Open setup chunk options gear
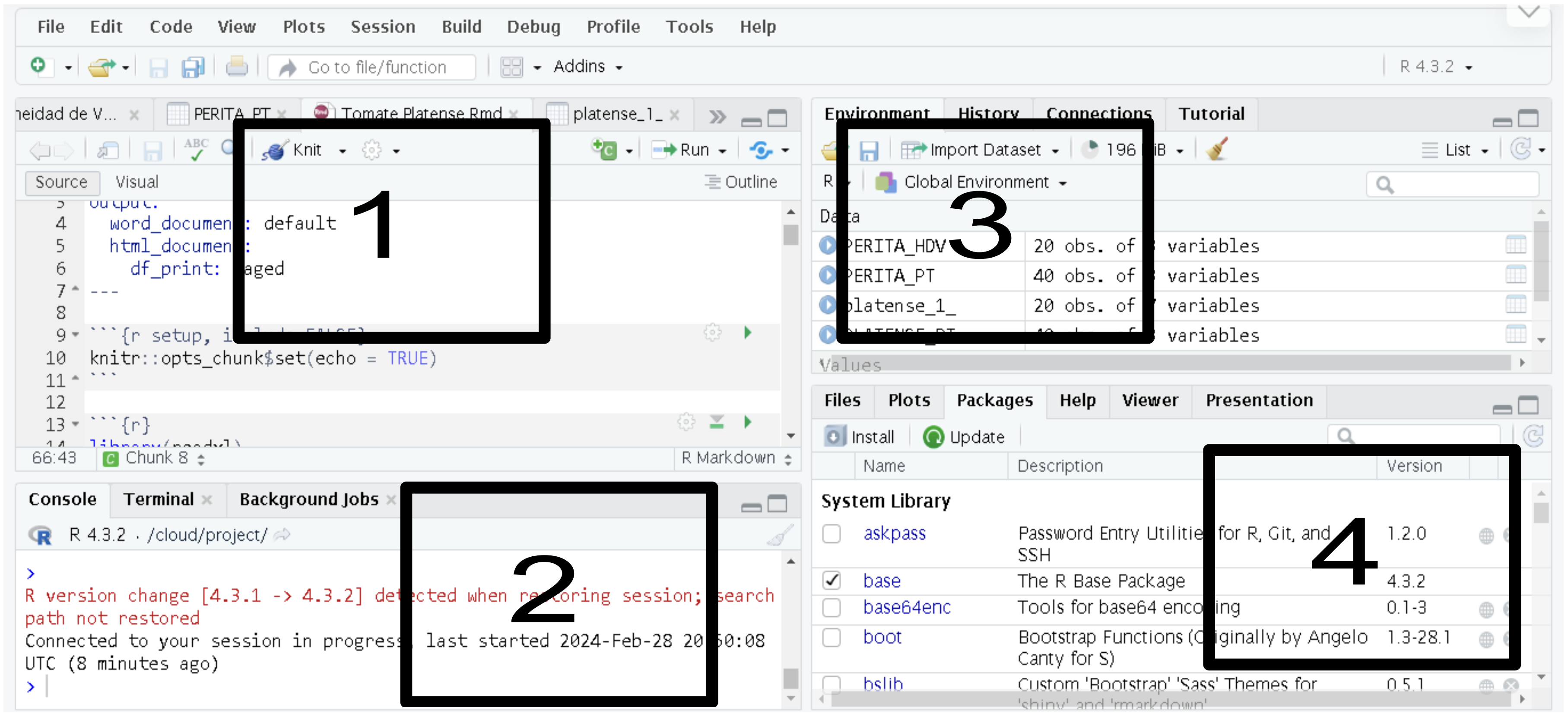The image size is (1568, 721). (713, 332)
